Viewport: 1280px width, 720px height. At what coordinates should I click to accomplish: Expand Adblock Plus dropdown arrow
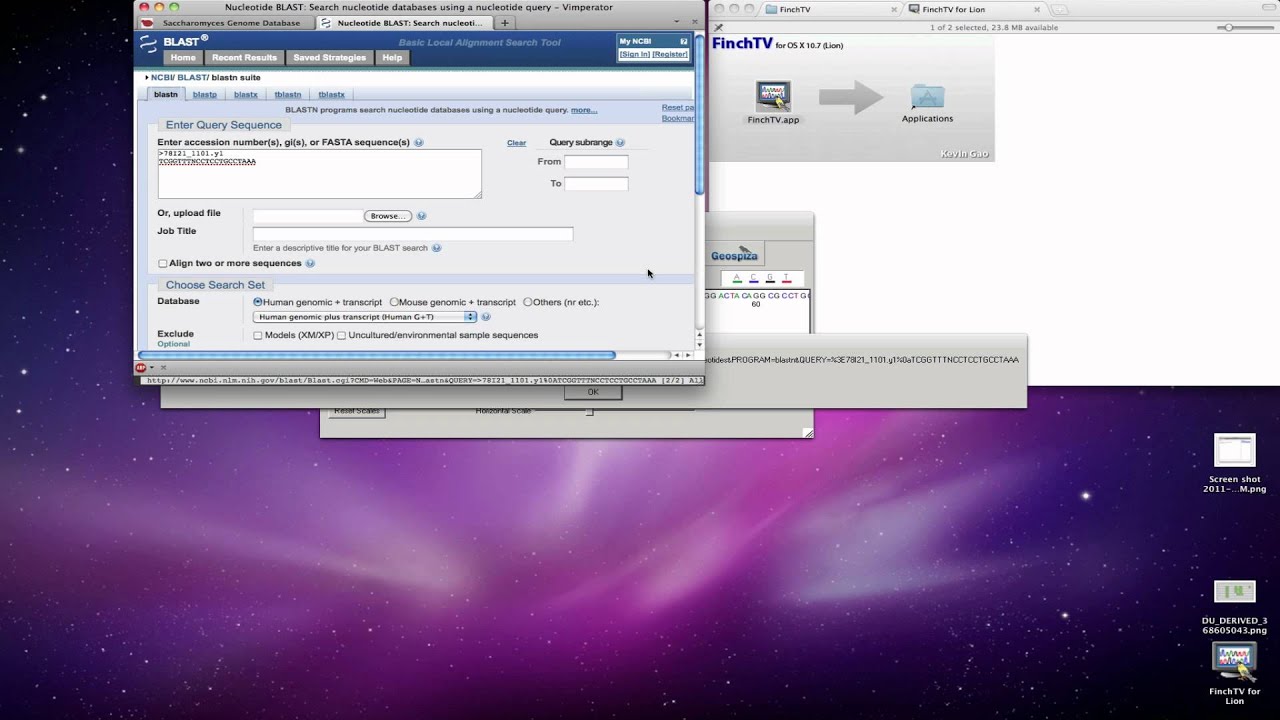(152, 368)
